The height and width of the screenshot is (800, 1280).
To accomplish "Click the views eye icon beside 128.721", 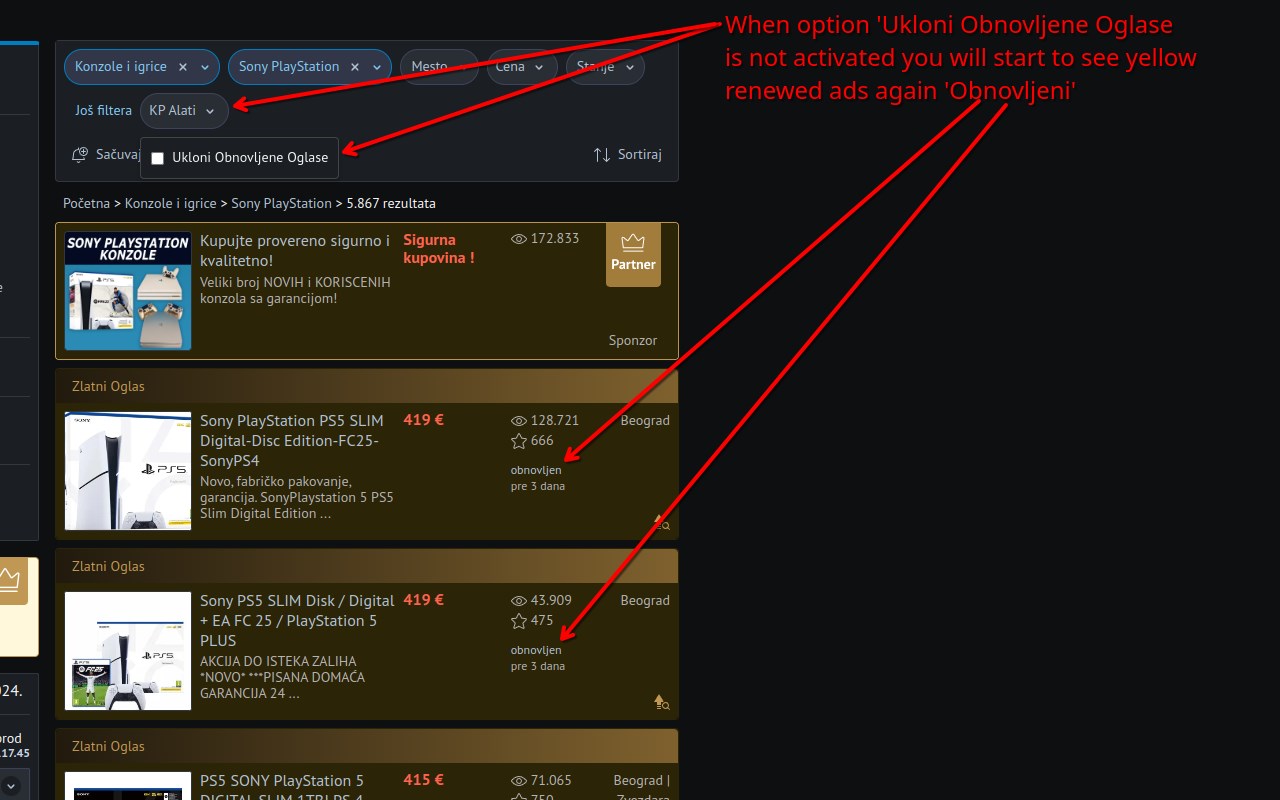I will [x=518, y=421].
